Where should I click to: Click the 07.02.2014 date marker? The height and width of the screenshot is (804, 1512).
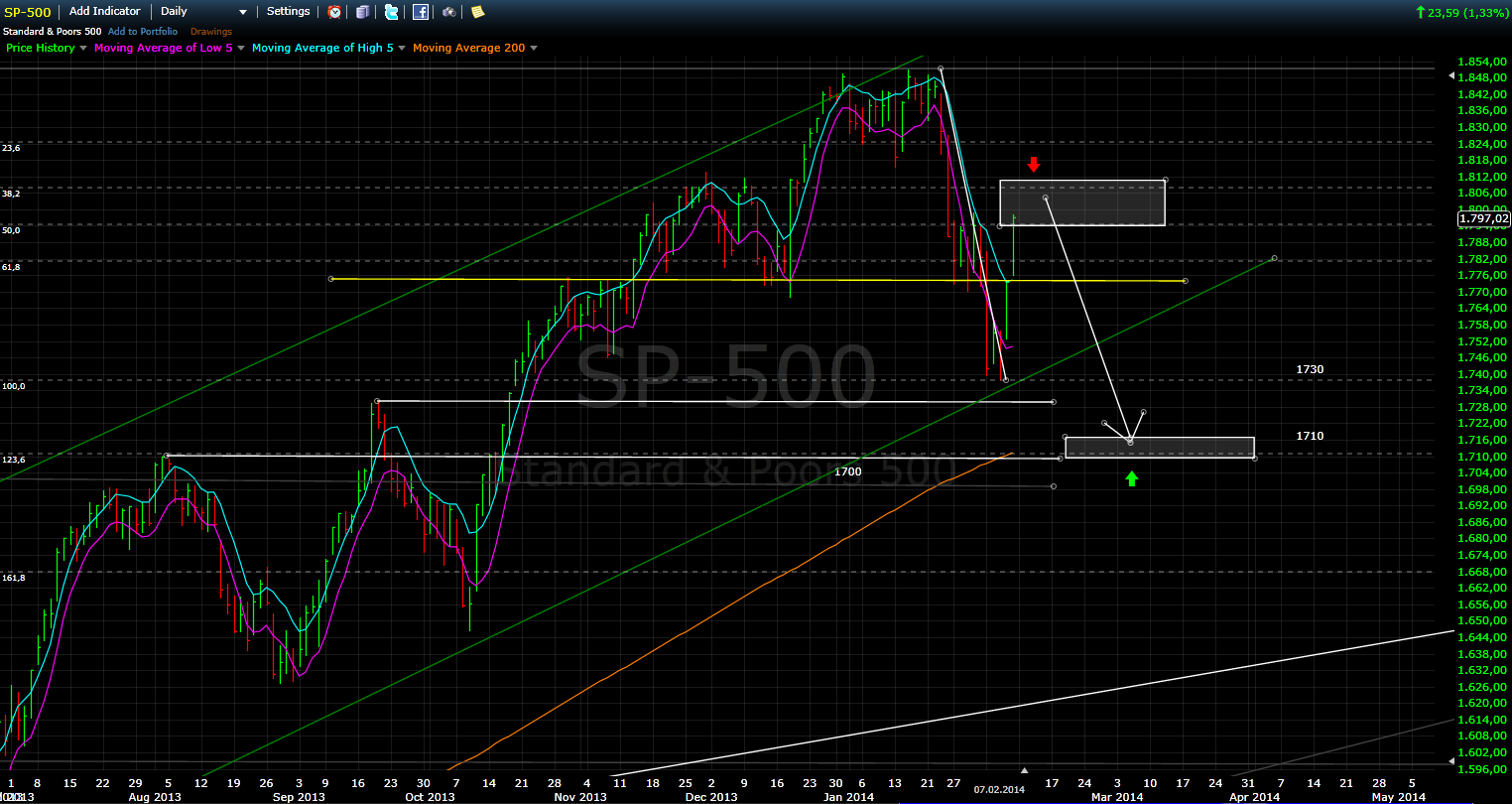click(x=998, y=790)
